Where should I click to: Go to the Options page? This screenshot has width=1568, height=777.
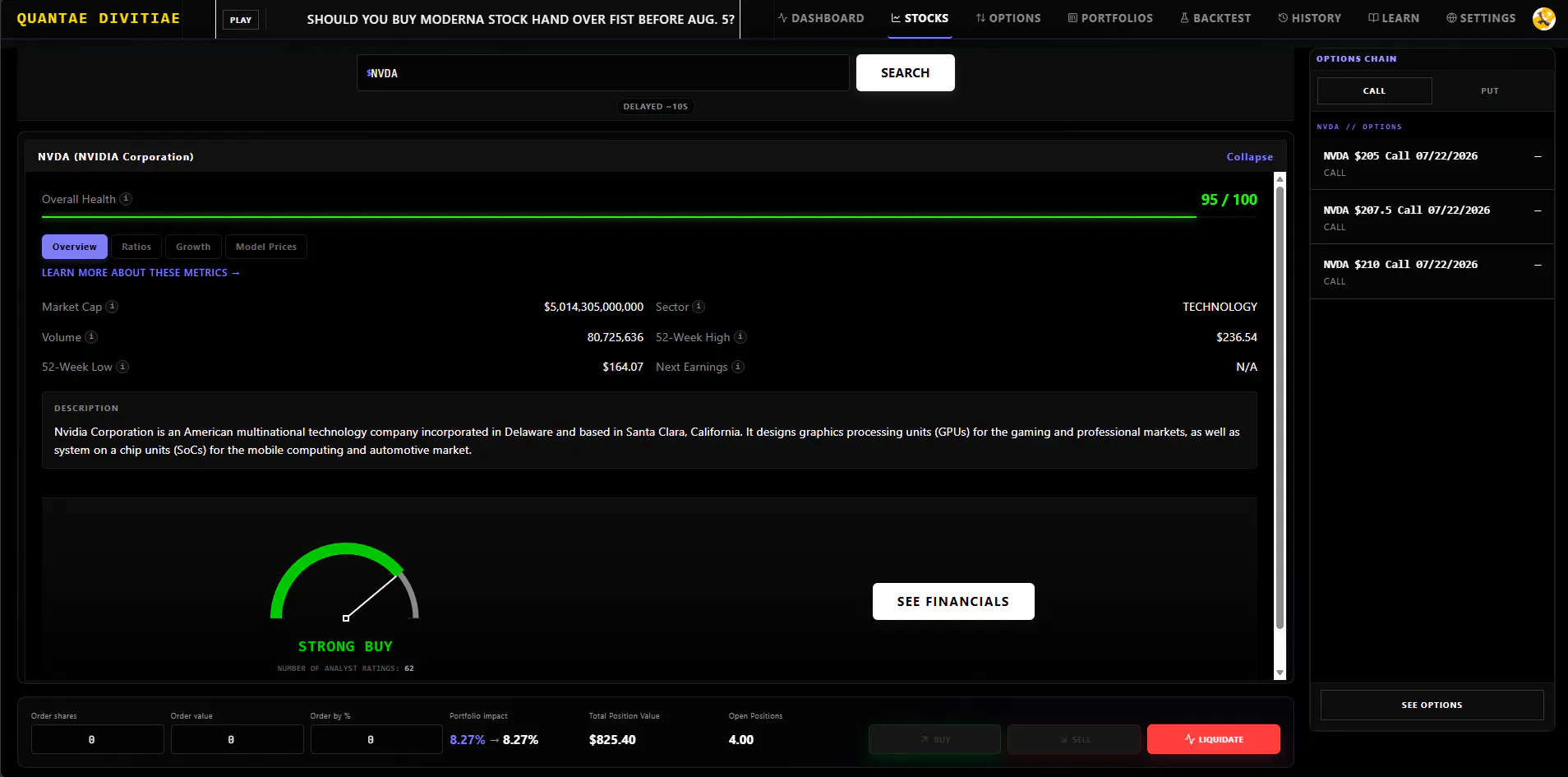click(x=1008, y=18)
